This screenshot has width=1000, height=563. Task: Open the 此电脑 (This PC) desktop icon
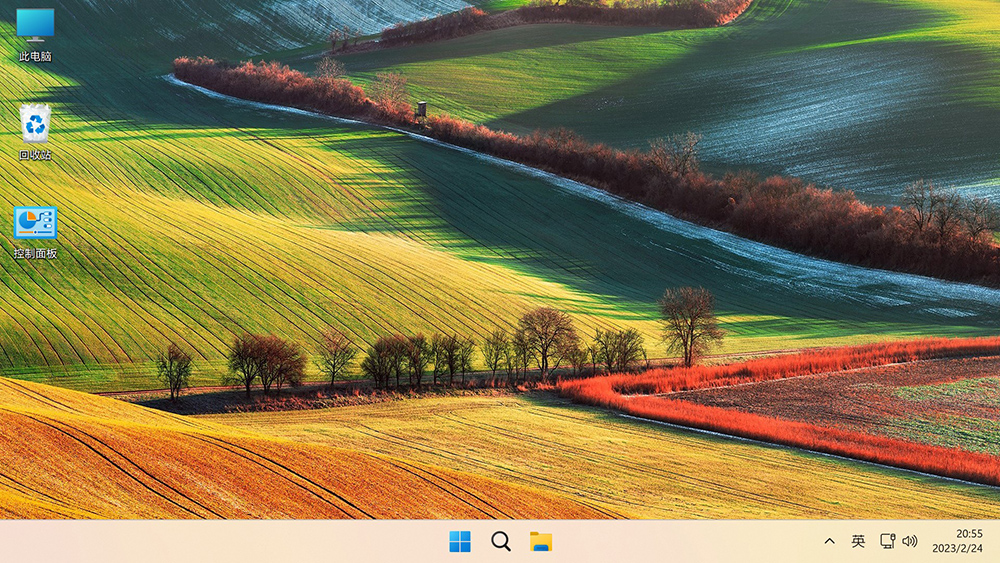[35, 24]
